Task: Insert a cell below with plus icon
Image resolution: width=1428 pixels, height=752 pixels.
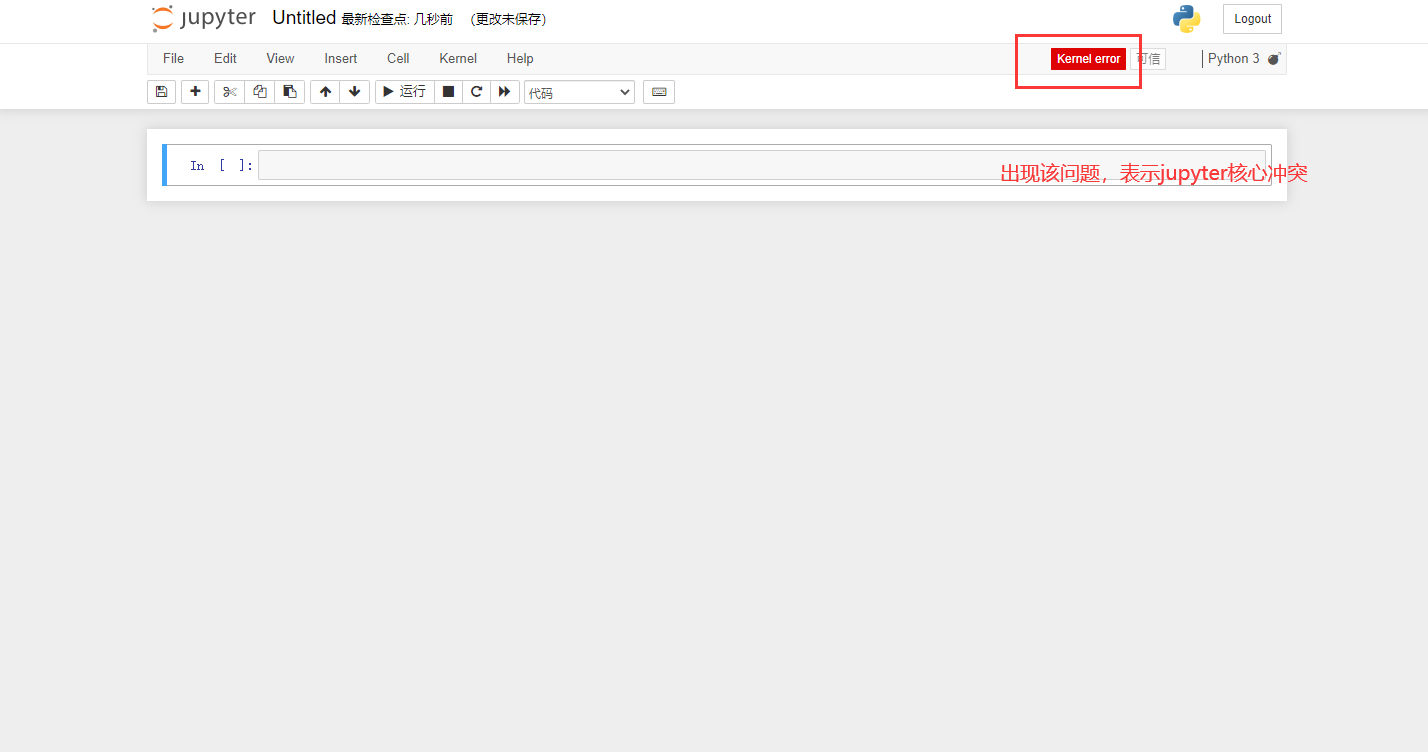Action: (x=195, y=92)
